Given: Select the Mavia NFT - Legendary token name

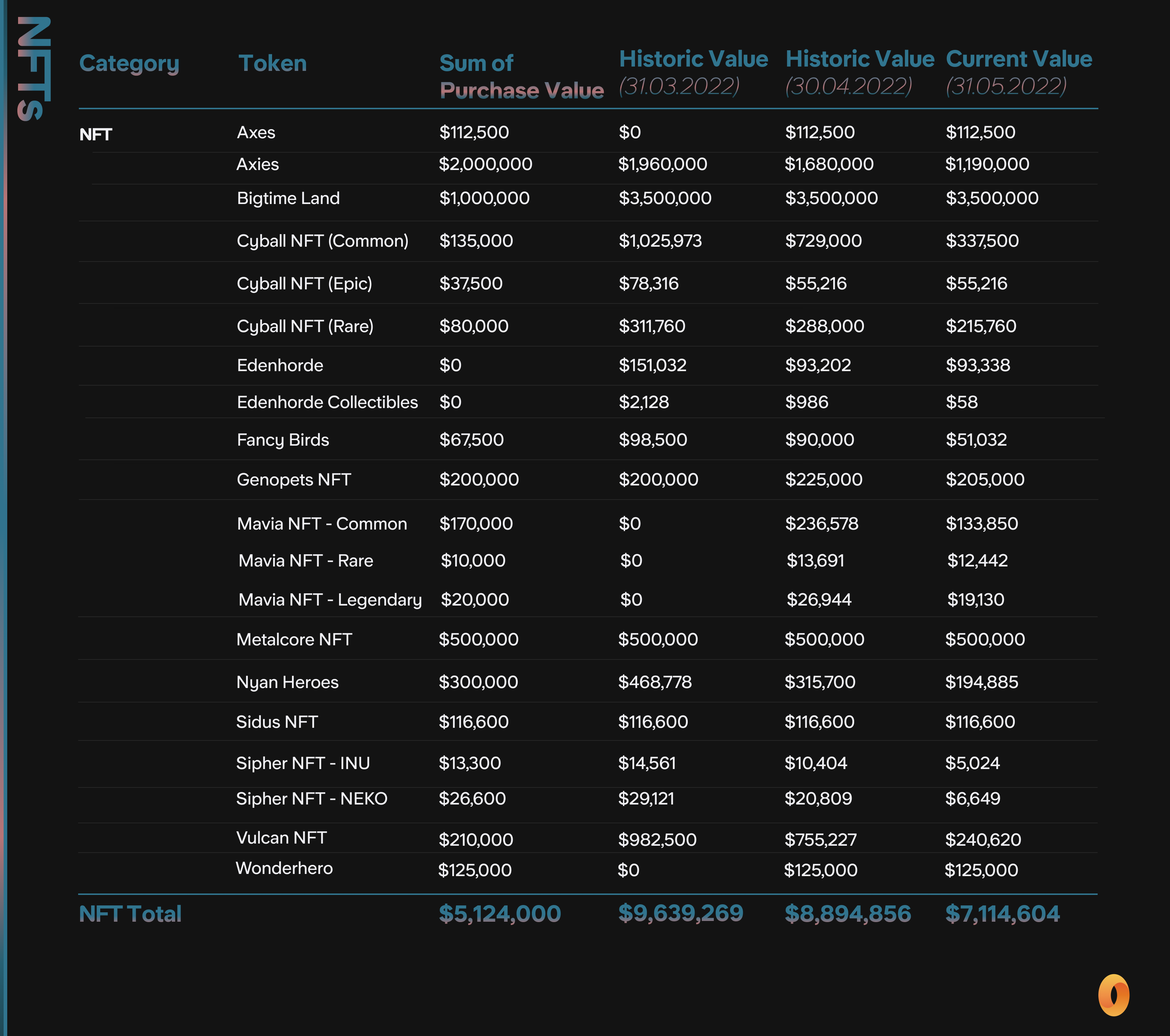Looking at the screenshot, I should [330, 600].
